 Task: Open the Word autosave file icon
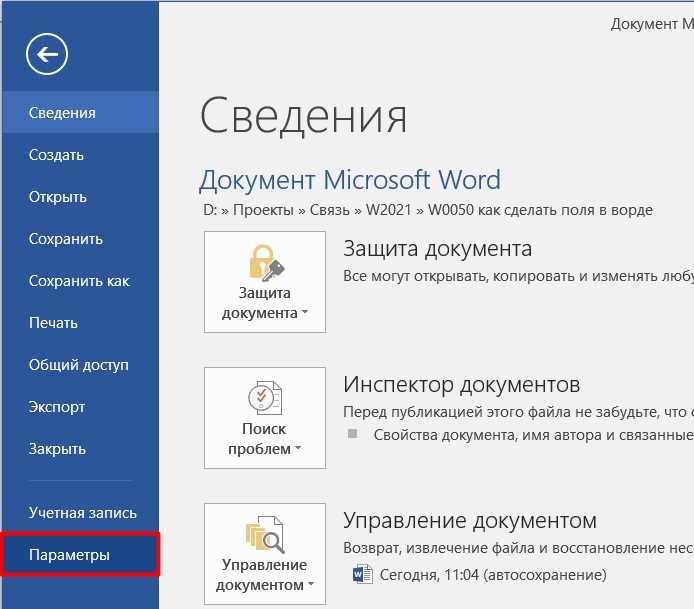pos(362,574)
